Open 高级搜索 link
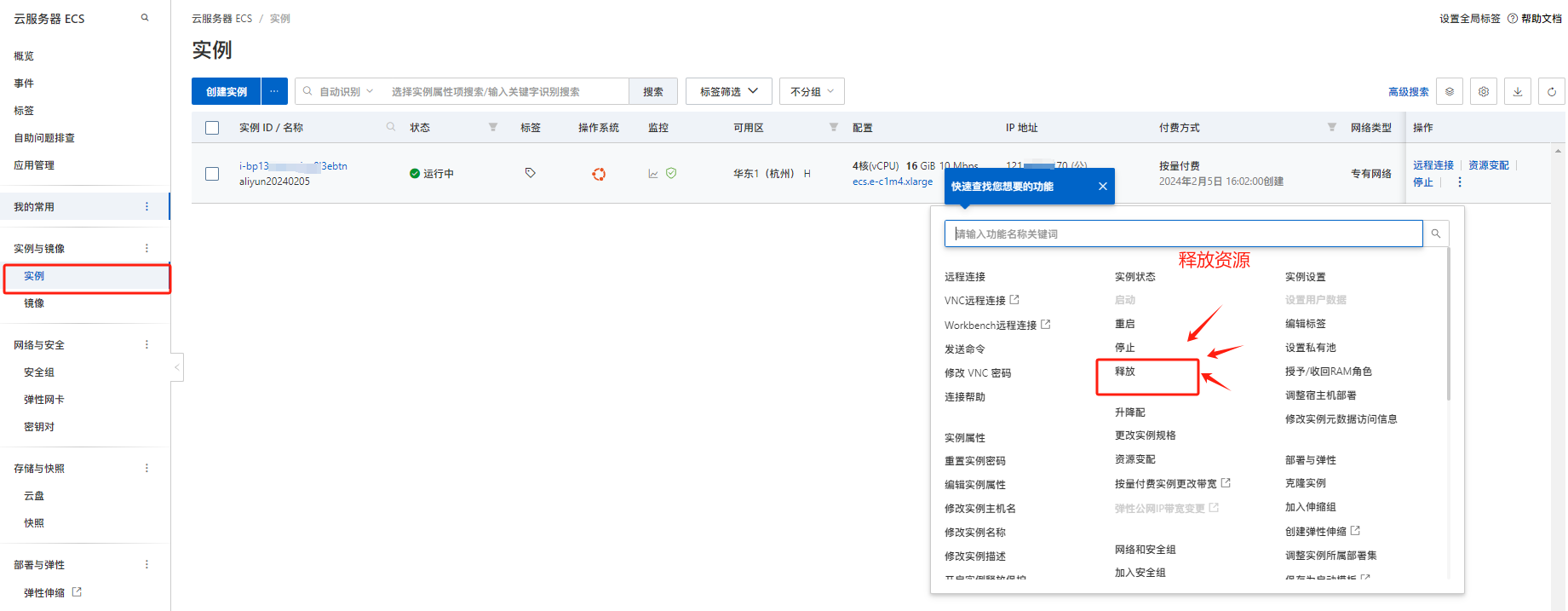Viewport: 1568px width, 611px height. tap(1409, 92)
